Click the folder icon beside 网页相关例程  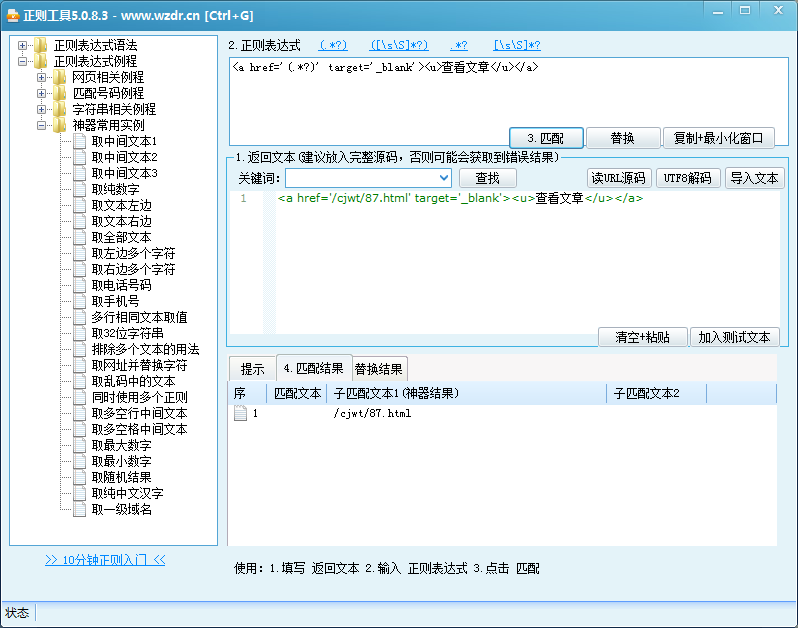pyautogui.click(x=59, y=77)
